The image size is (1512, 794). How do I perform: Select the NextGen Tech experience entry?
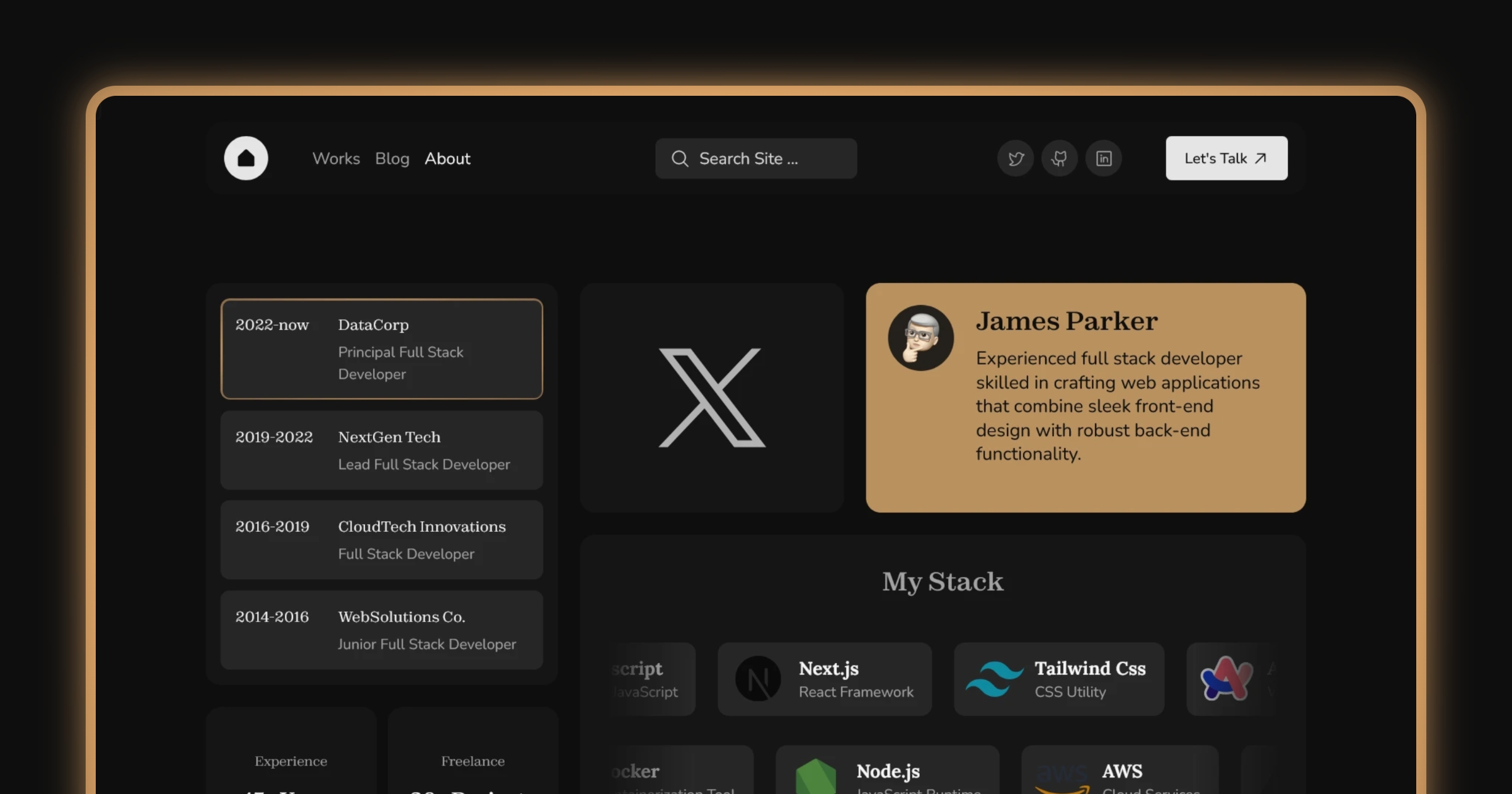tap(382, 450)
